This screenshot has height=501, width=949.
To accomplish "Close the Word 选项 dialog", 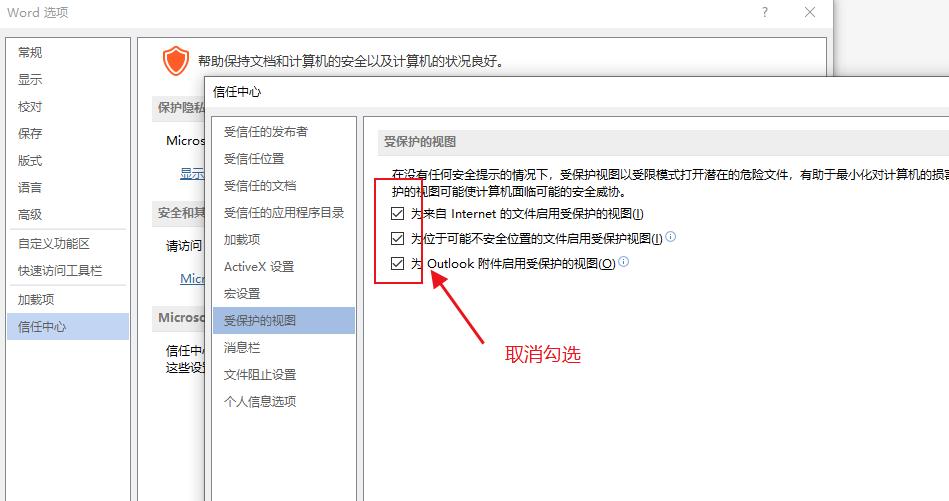I will [x=810, y=12].
